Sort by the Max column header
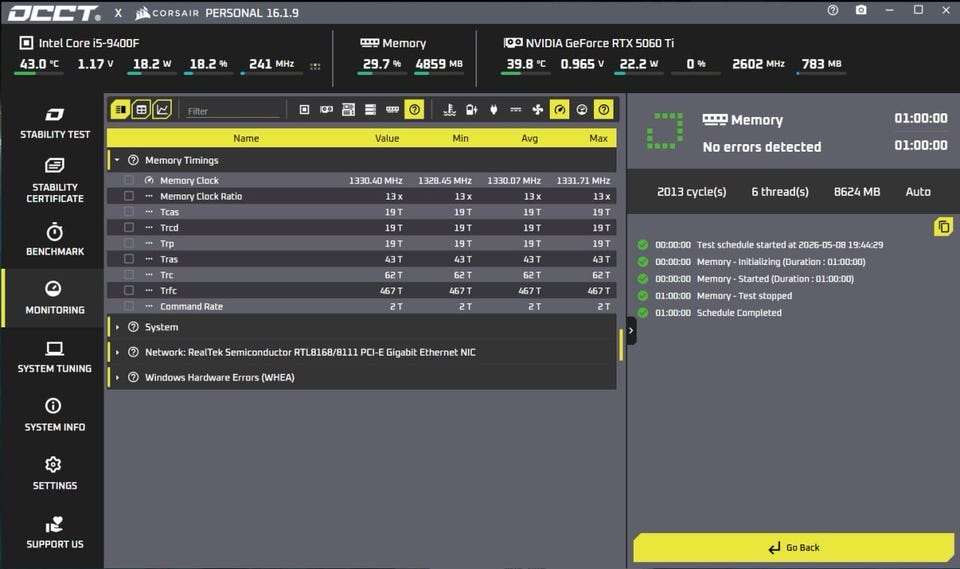 click(599, 138)
